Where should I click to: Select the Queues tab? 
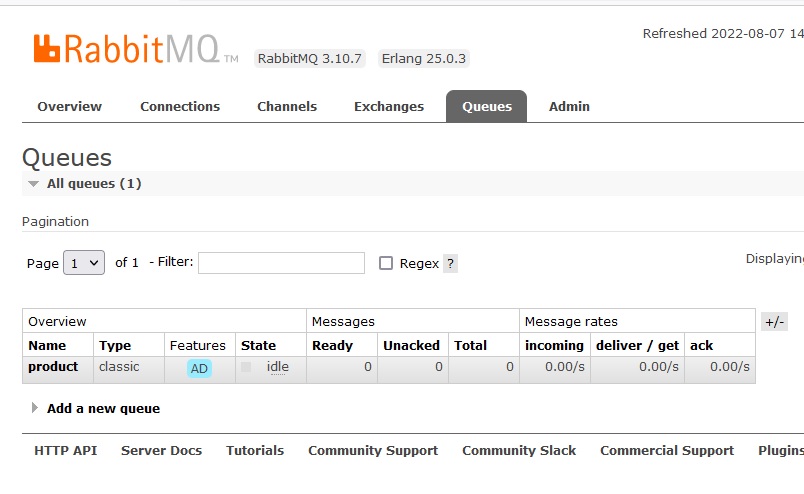(x=487, y=106)
